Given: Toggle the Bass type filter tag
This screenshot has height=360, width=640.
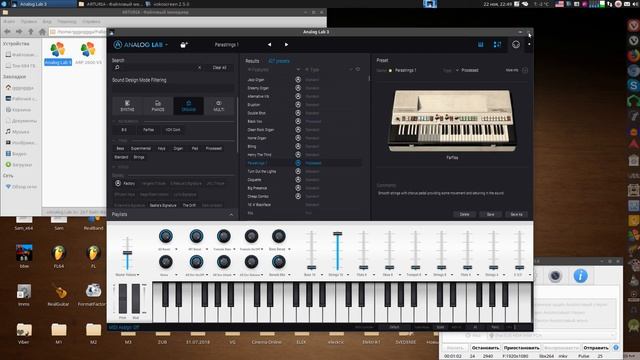Looking at the screenshot, I should coord(120,149).
